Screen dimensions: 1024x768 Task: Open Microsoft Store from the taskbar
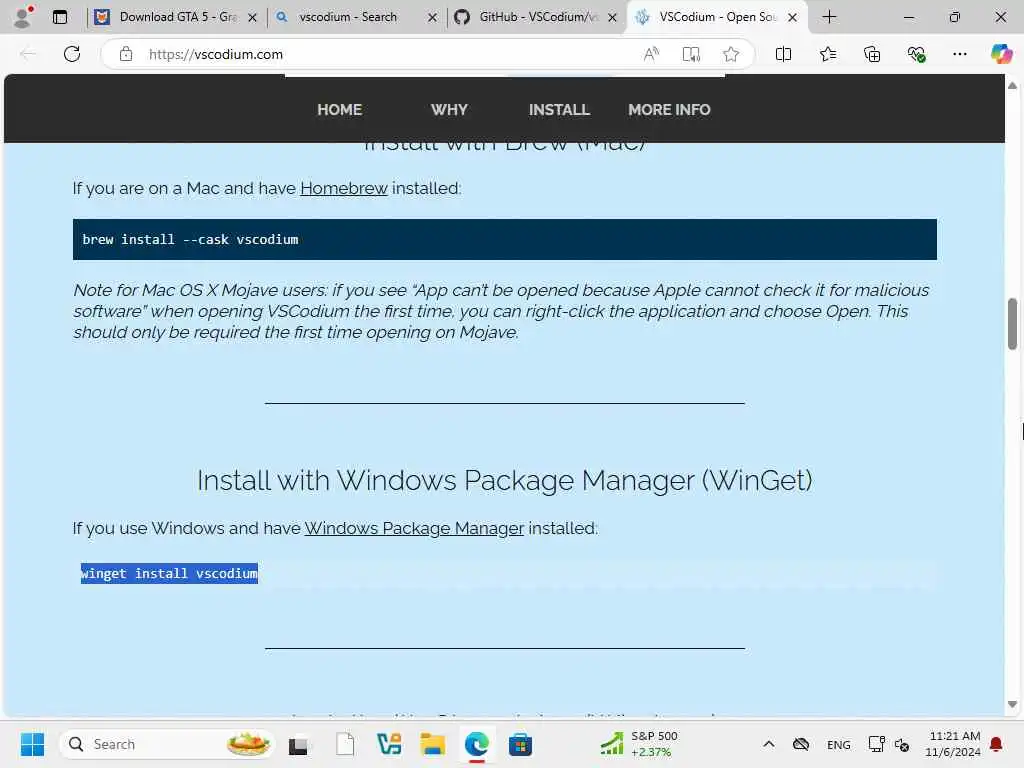coord(520,744)
